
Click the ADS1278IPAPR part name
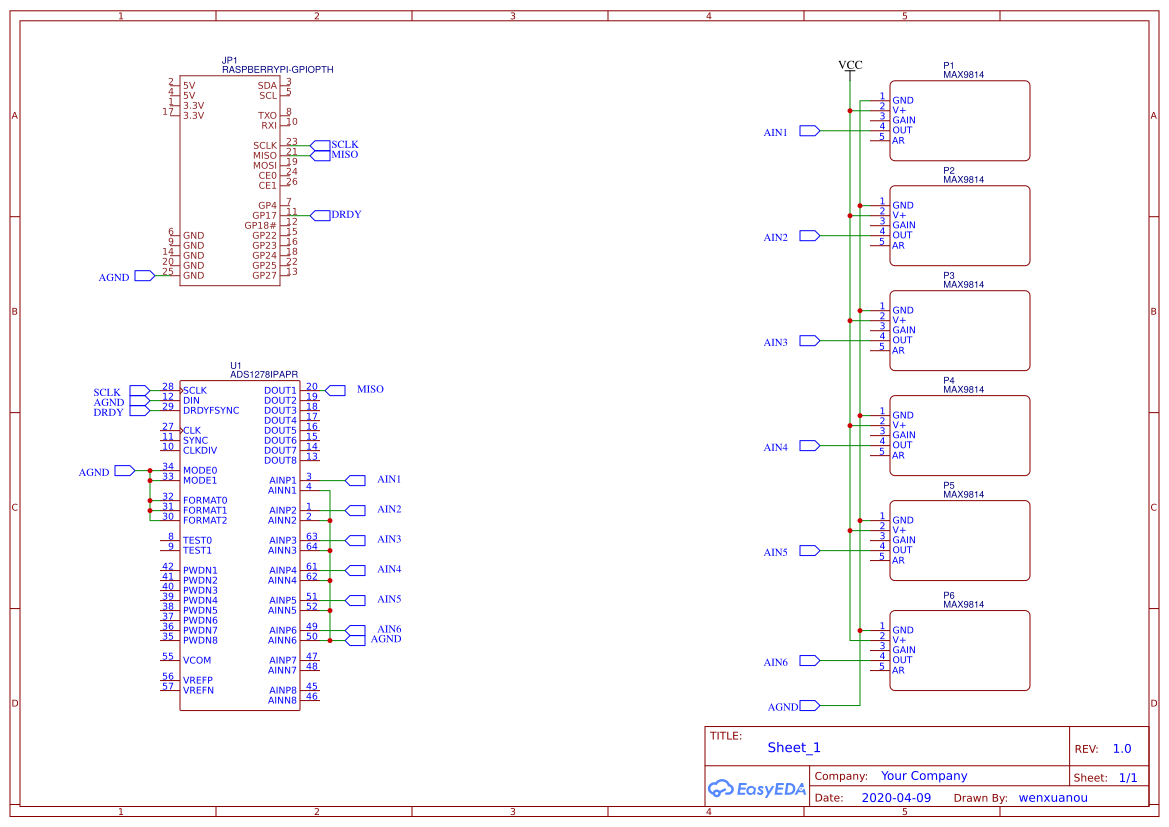coord(264,374)
